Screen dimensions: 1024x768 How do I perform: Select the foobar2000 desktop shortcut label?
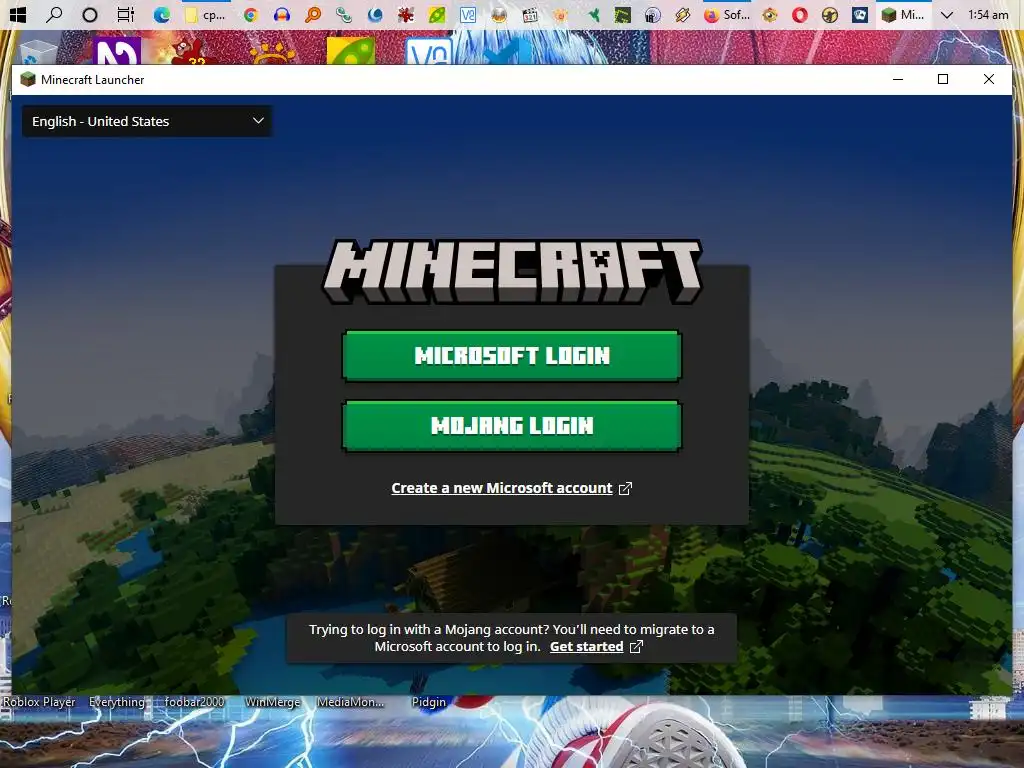pos(195,702)
